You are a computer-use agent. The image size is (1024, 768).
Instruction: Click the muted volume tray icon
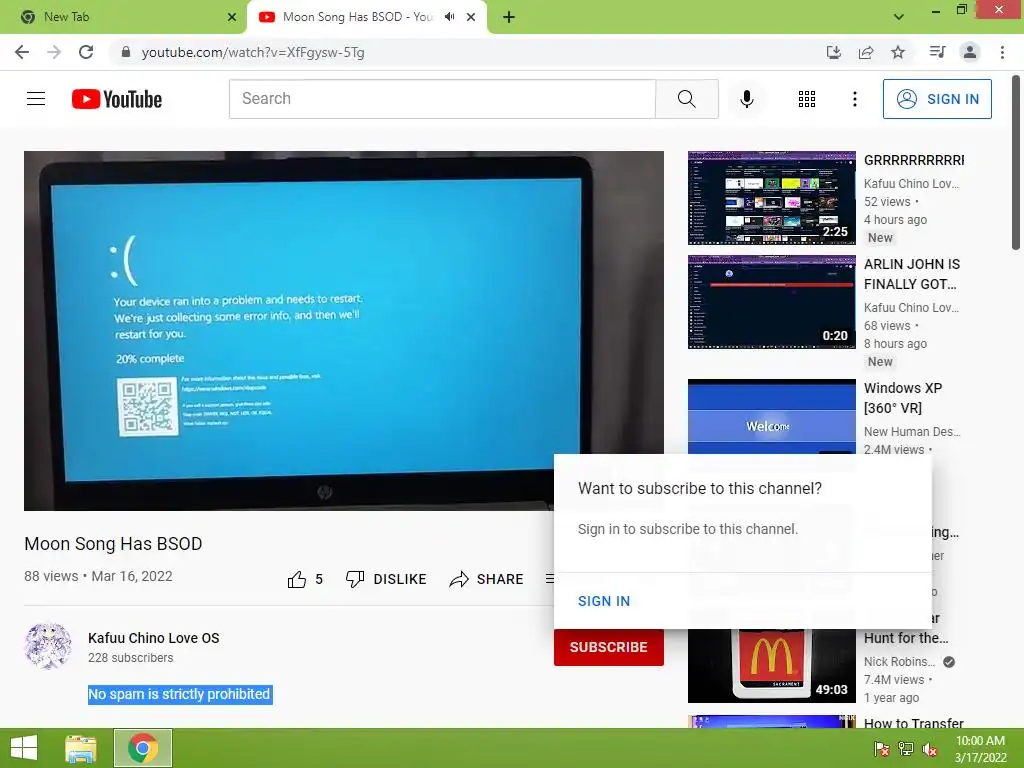(929, 749)
